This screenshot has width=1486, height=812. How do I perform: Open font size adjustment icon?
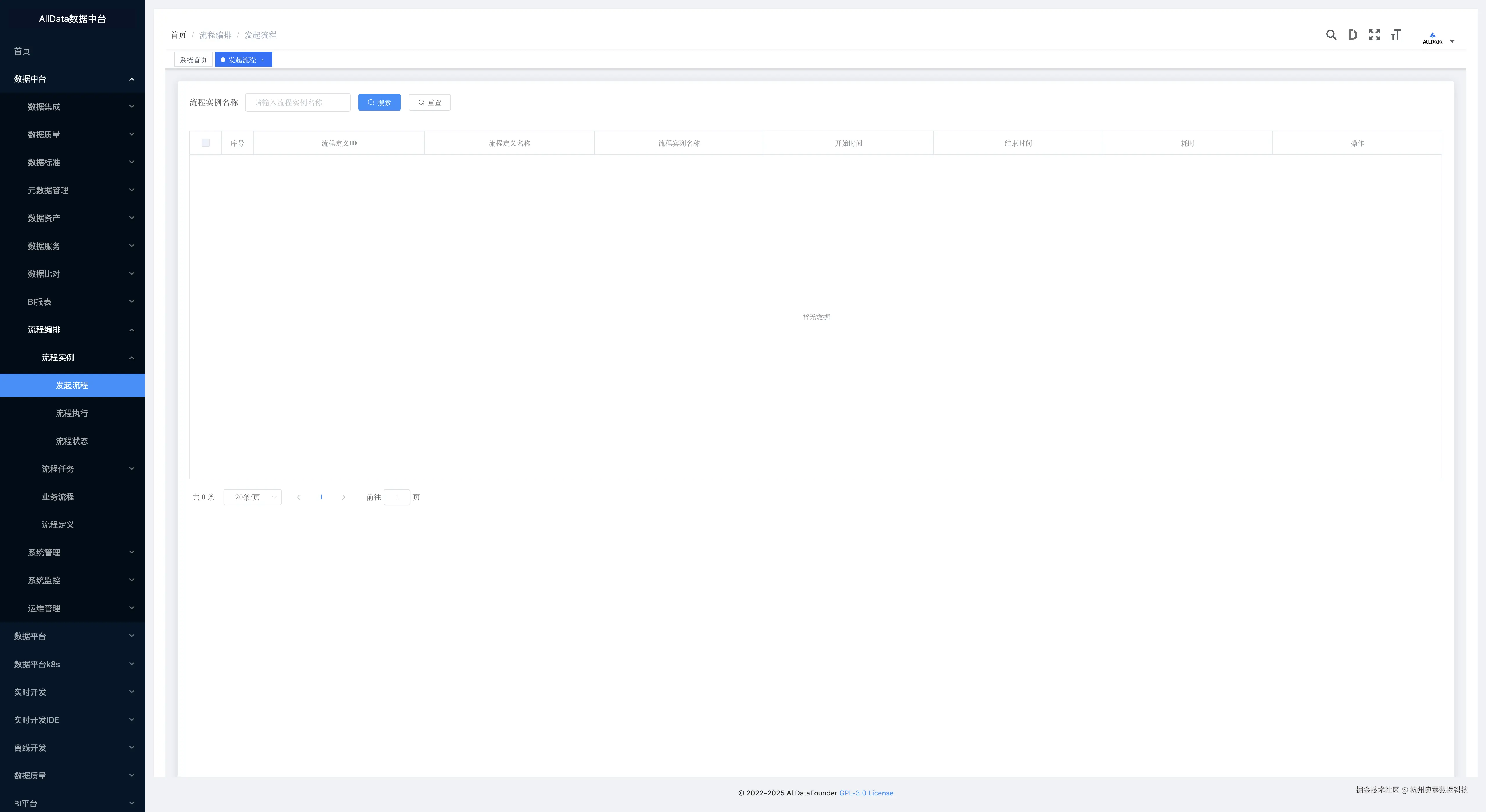tap(1395, 35)
